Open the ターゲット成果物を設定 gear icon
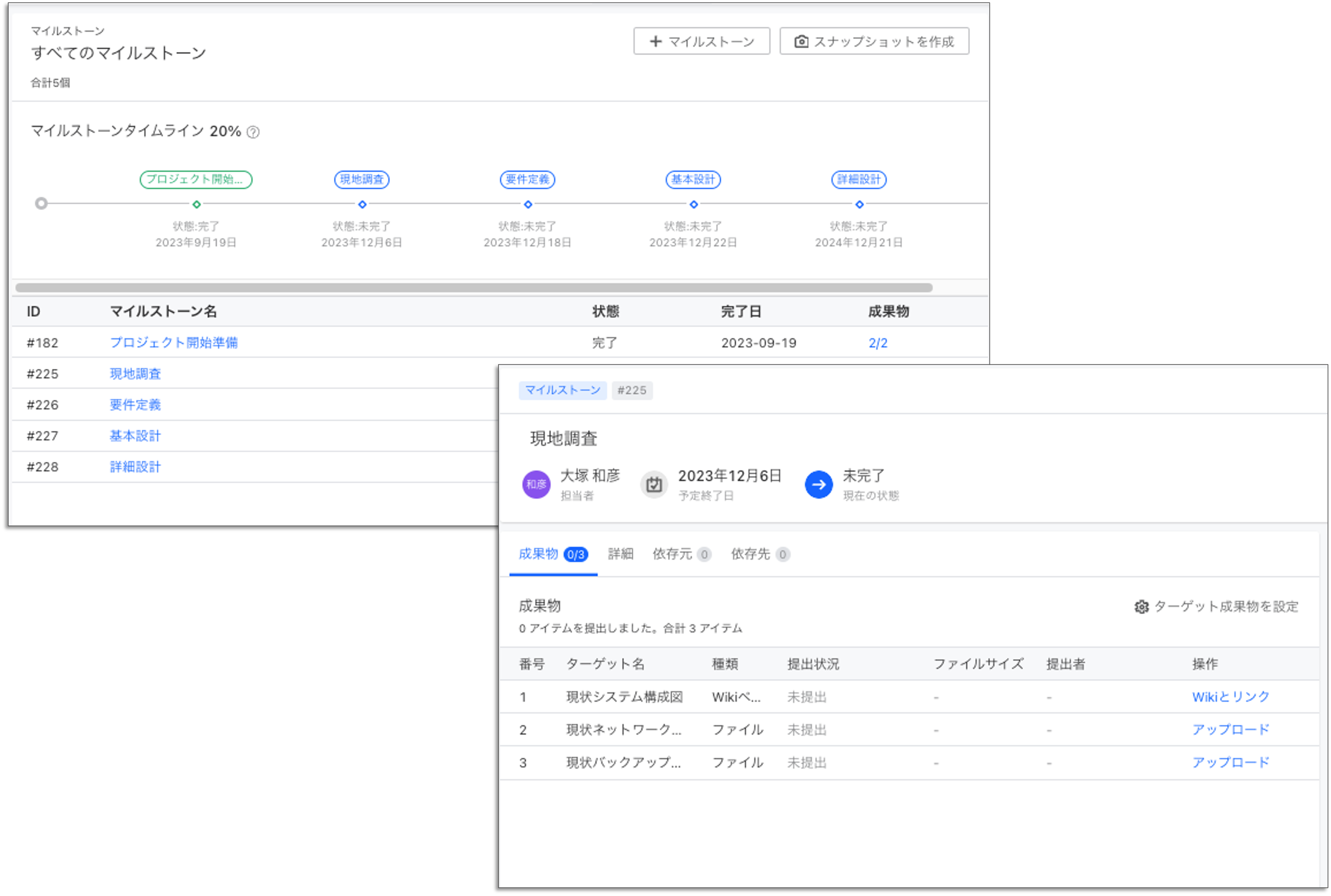 (1142, 607)
